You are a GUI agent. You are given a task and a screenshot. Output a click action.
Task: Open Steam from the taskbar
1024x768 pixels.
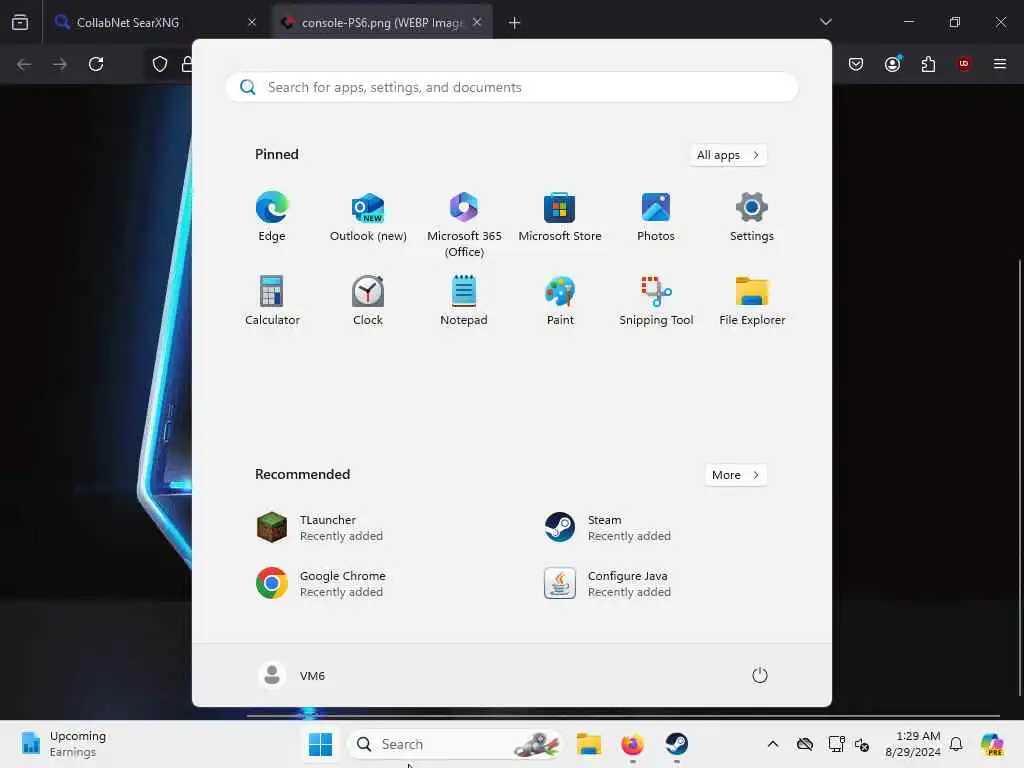(x=677, y=744)
